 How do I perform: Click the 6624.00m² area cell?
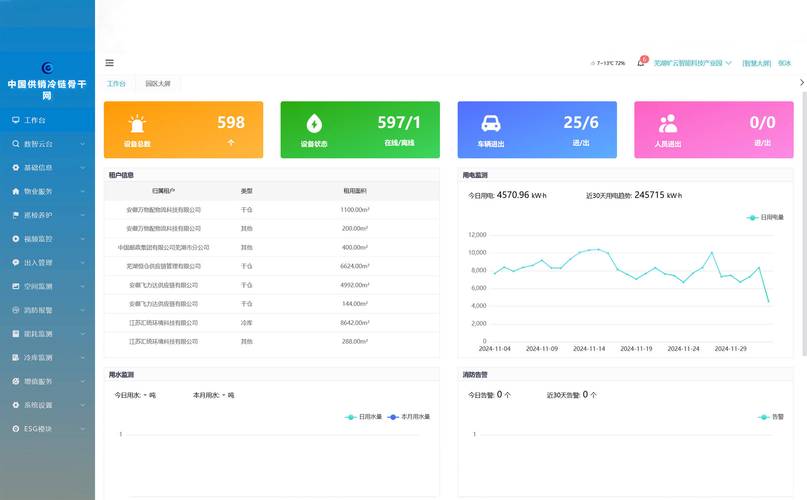pos(355,266)
